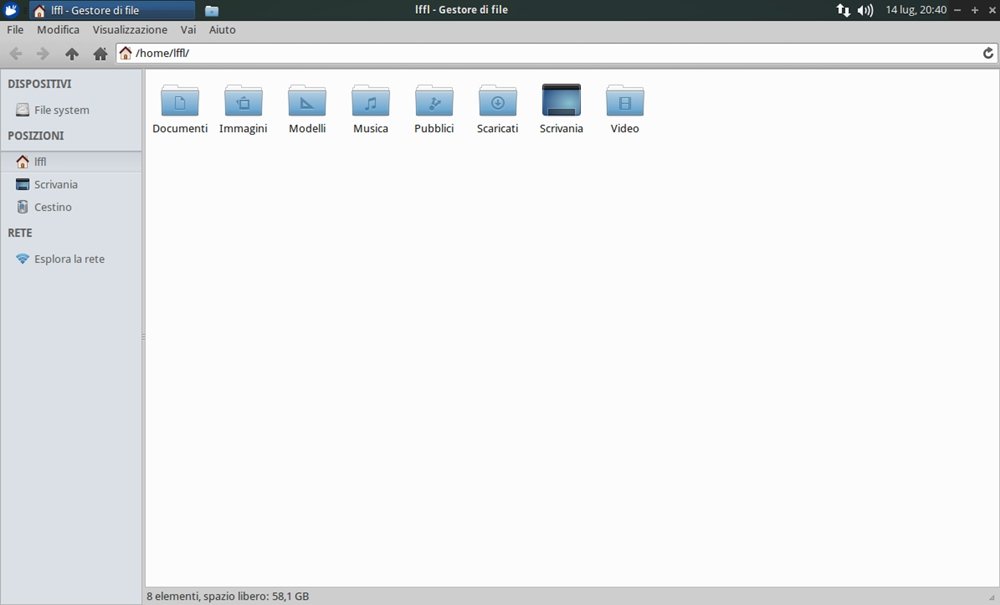Open the Xfce whisker menu icon
The height and width of the screenshot is (605, 1000).
[11, 10]
